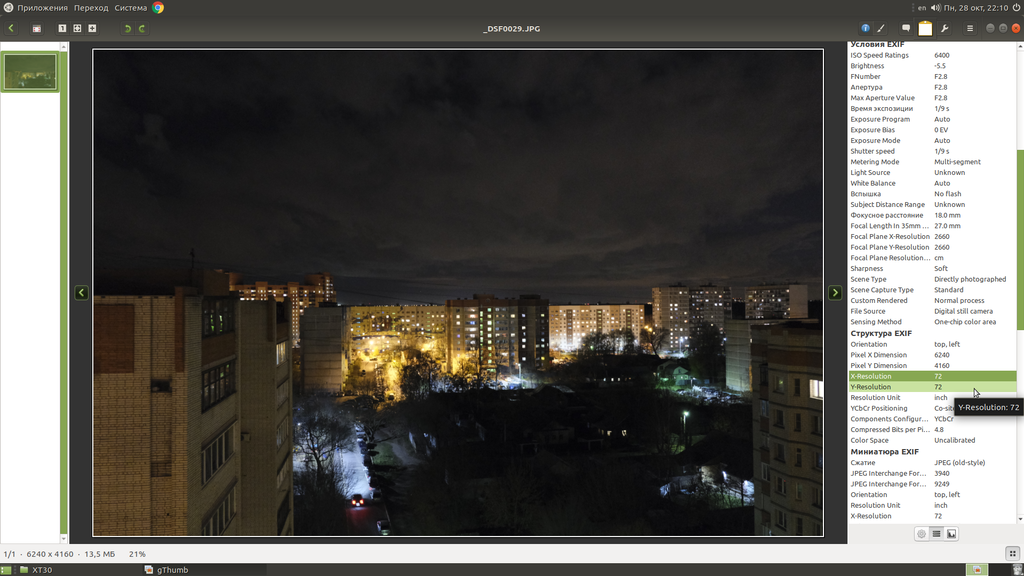Launch Google Chrome from top panel
This screenshot has width=1024, height=576.
click(158, 8)
